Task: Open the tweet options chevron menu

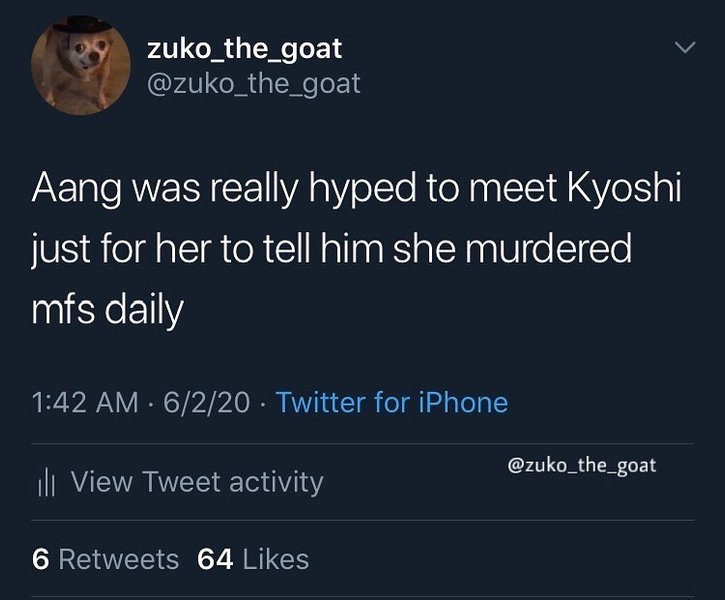Action: click(x=684, y=48)
